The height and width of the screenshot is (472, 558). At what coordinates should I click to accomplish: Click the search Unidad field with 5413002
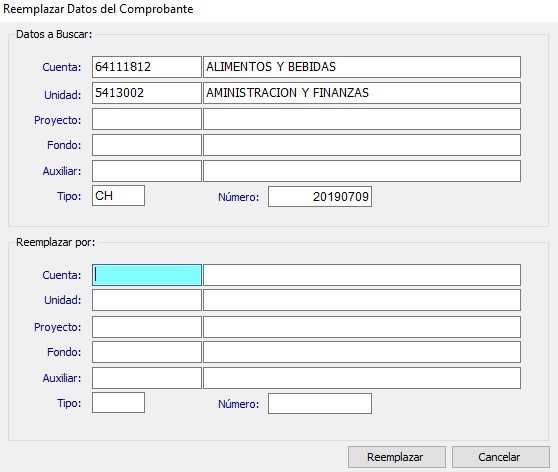coord(147,93)
